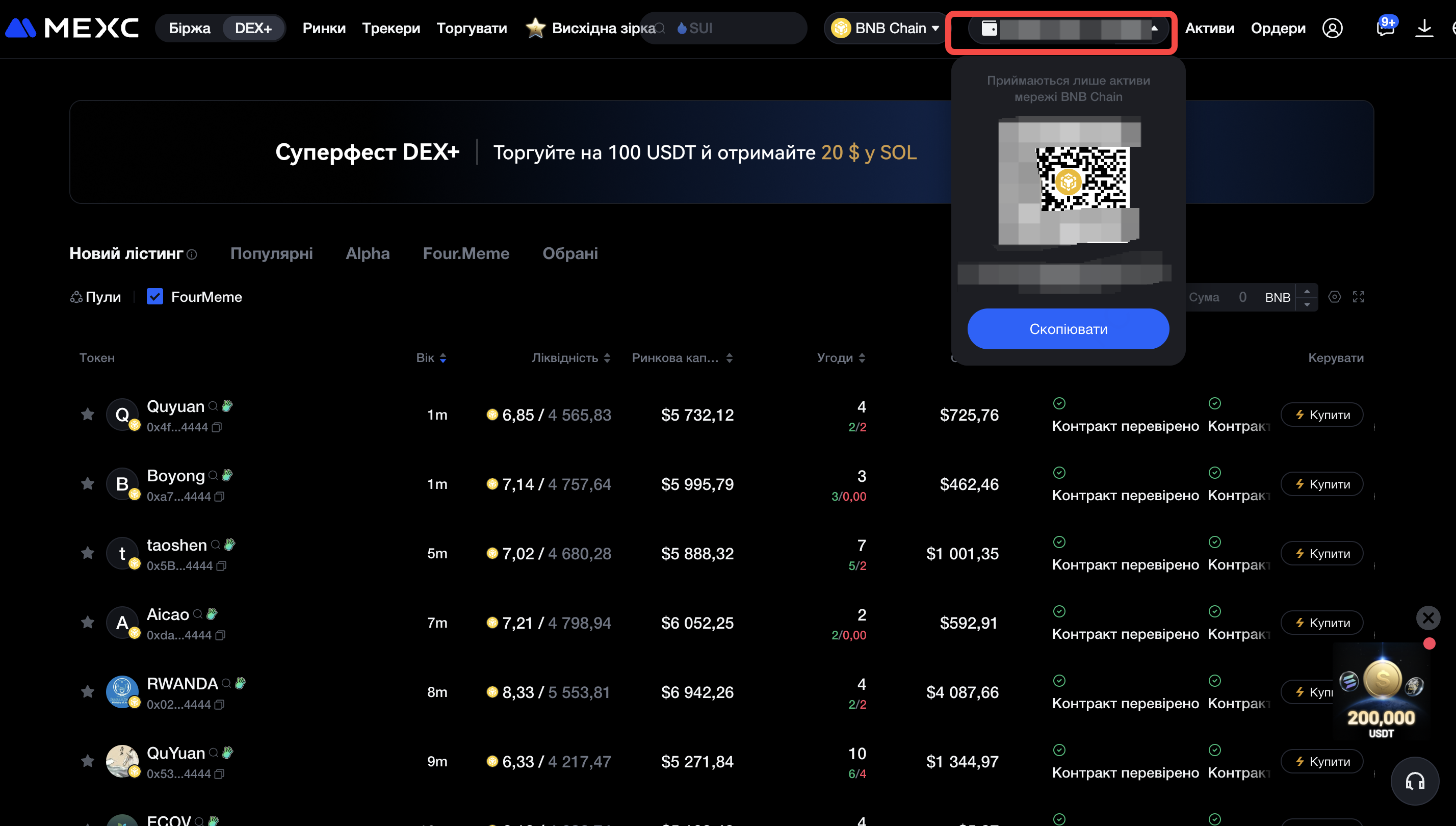Image resolution: width=1456 pixels, height=826 pixels.
Task: Select the Обрані tab
Action: [570, 253]
